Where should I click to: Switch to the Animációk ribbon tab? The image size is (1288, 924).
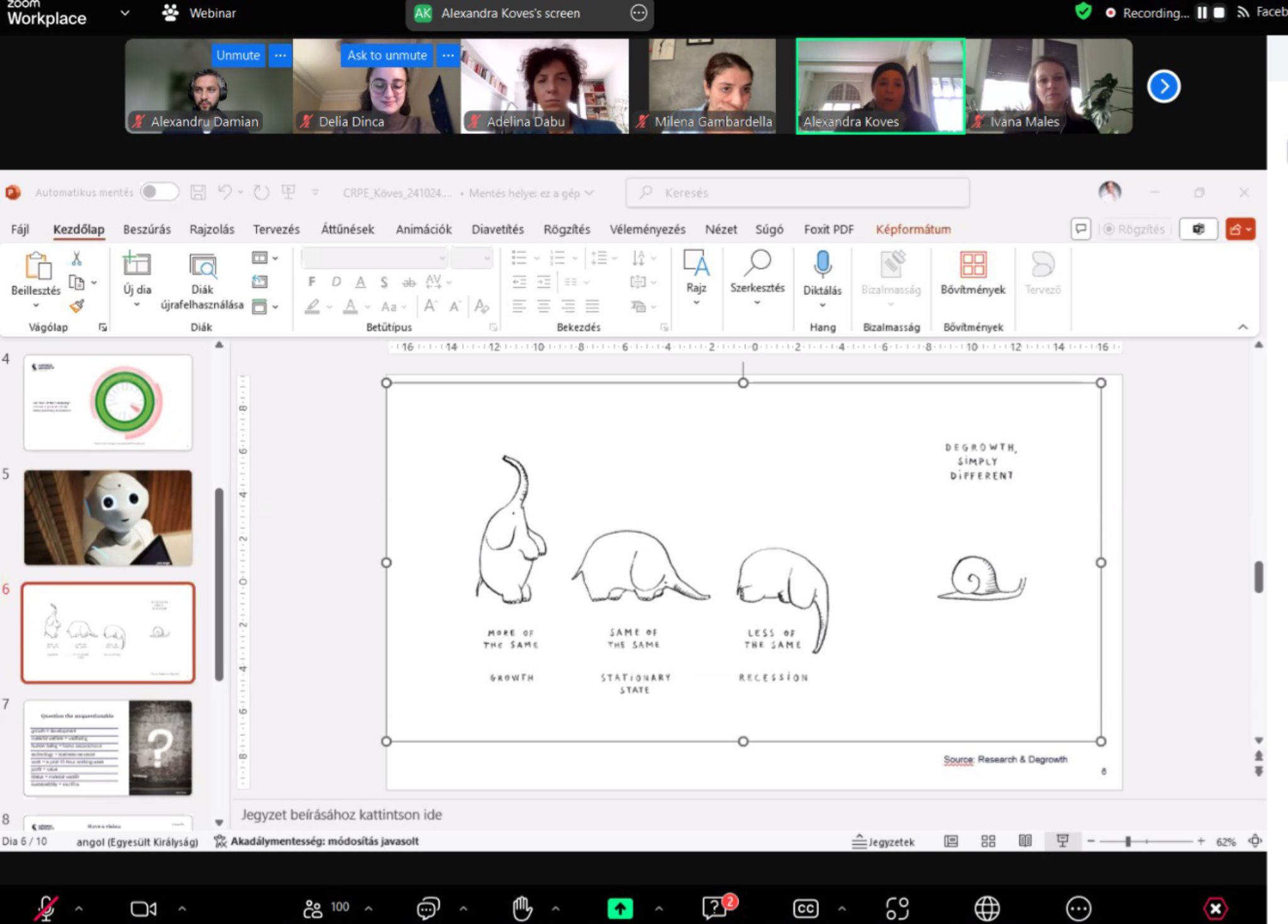pos(423,229)
